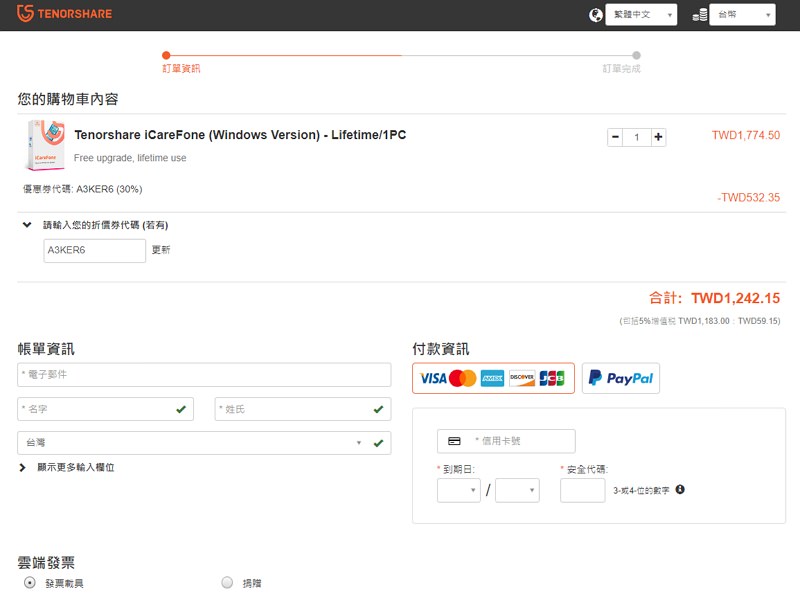
Task: Select credit card payment method
Action: (493, 378)
